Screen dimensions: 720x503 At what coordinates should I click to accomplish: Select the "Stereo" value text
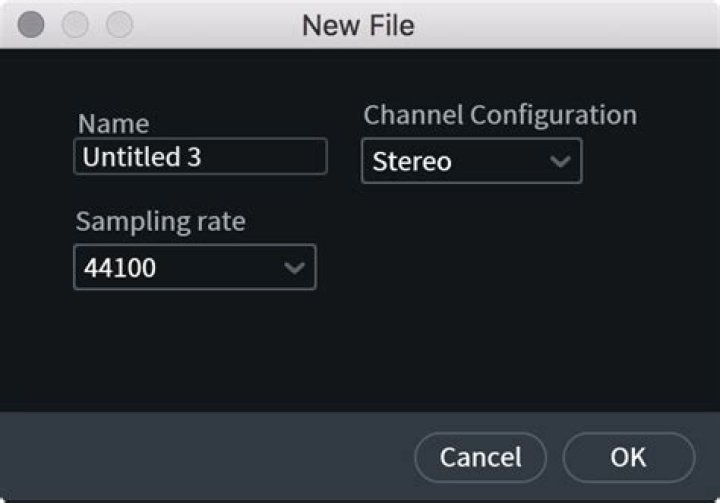(412, 162)
